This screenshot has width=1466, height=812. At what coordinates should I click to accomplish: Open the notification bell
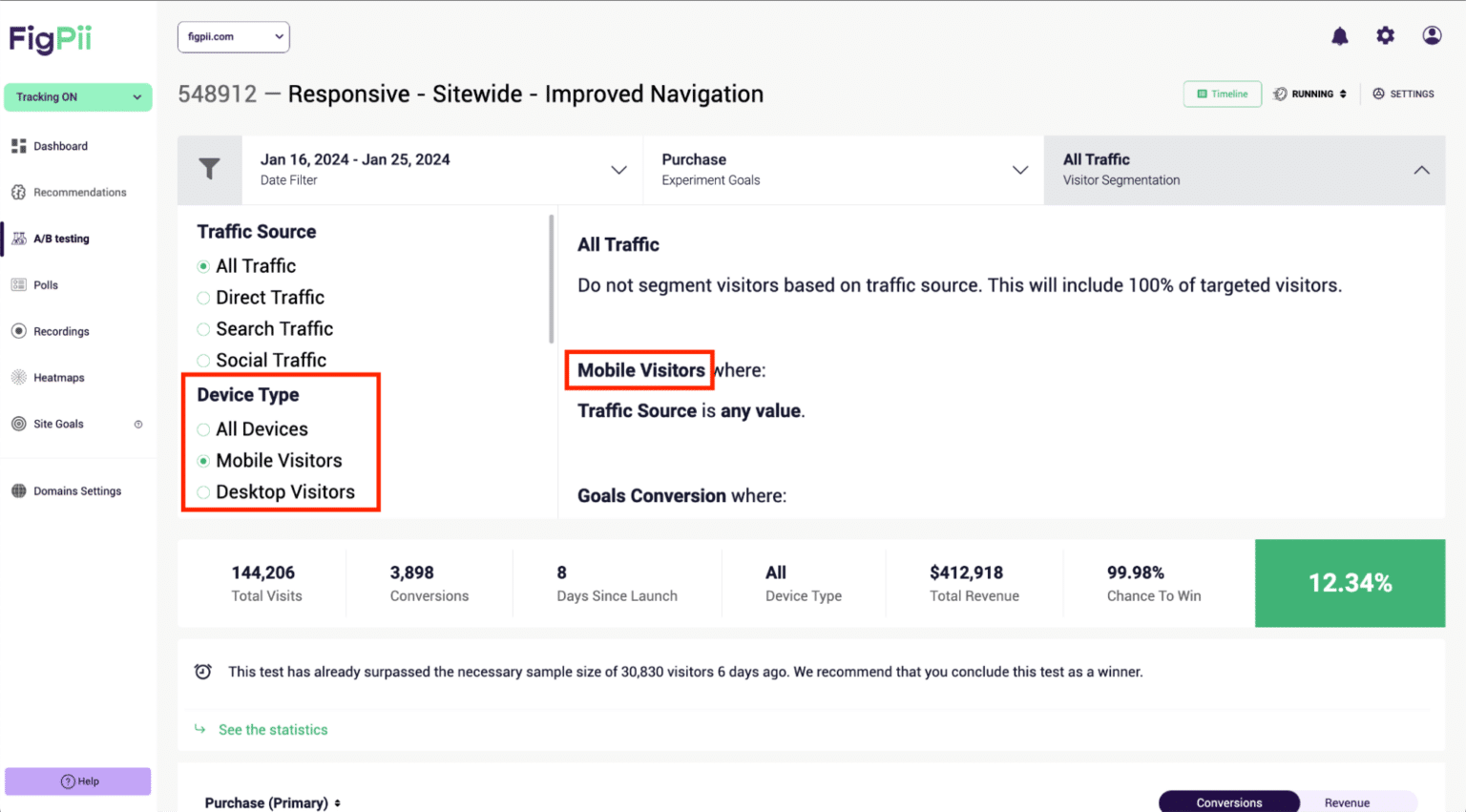point(1339,35)
